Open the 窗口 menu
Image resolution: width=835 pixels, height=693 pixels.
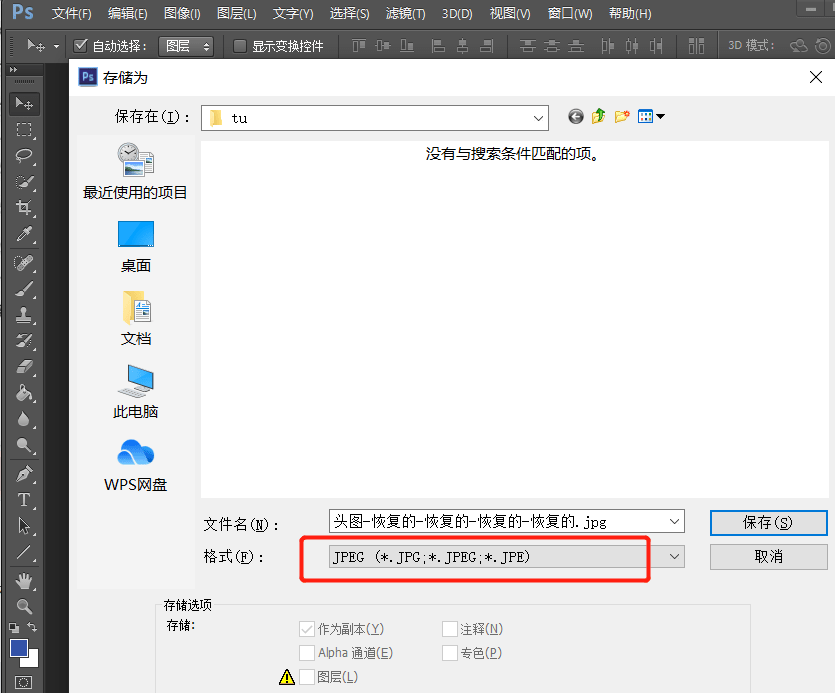pos(570,13)
